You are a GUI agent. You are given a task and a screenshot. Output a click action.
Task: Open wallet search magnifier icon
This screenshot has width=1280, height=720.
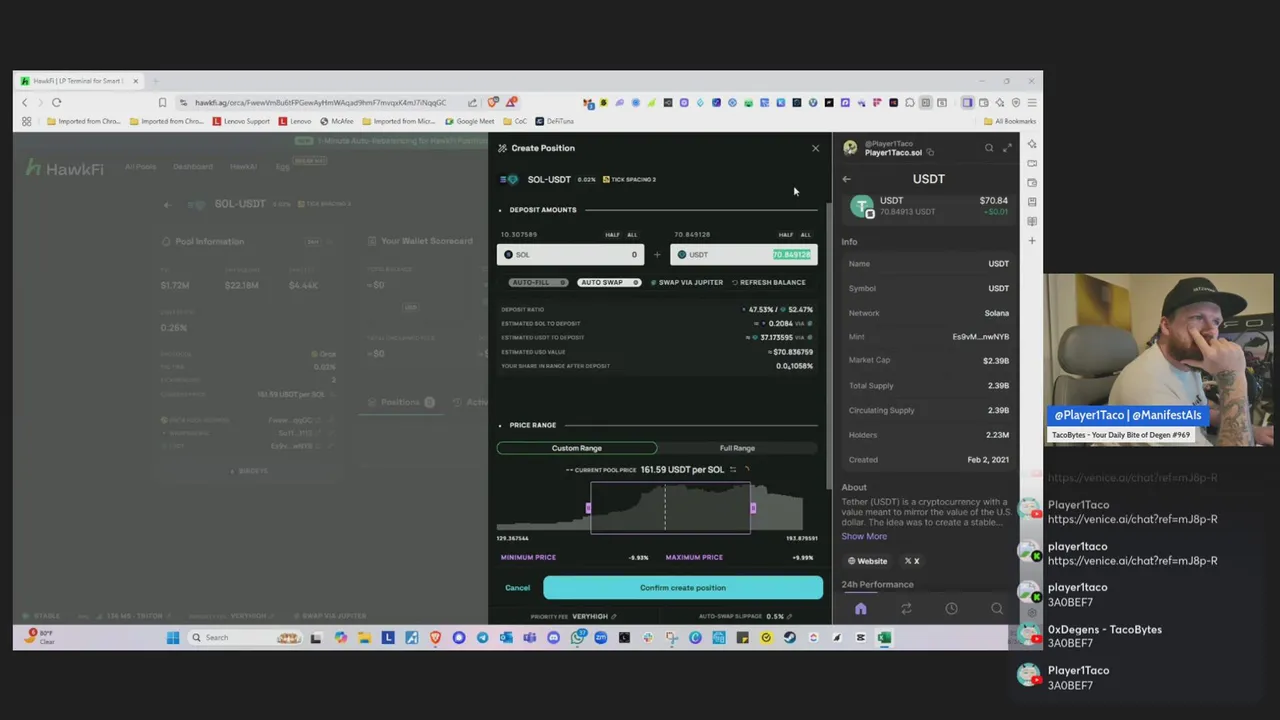989,148
